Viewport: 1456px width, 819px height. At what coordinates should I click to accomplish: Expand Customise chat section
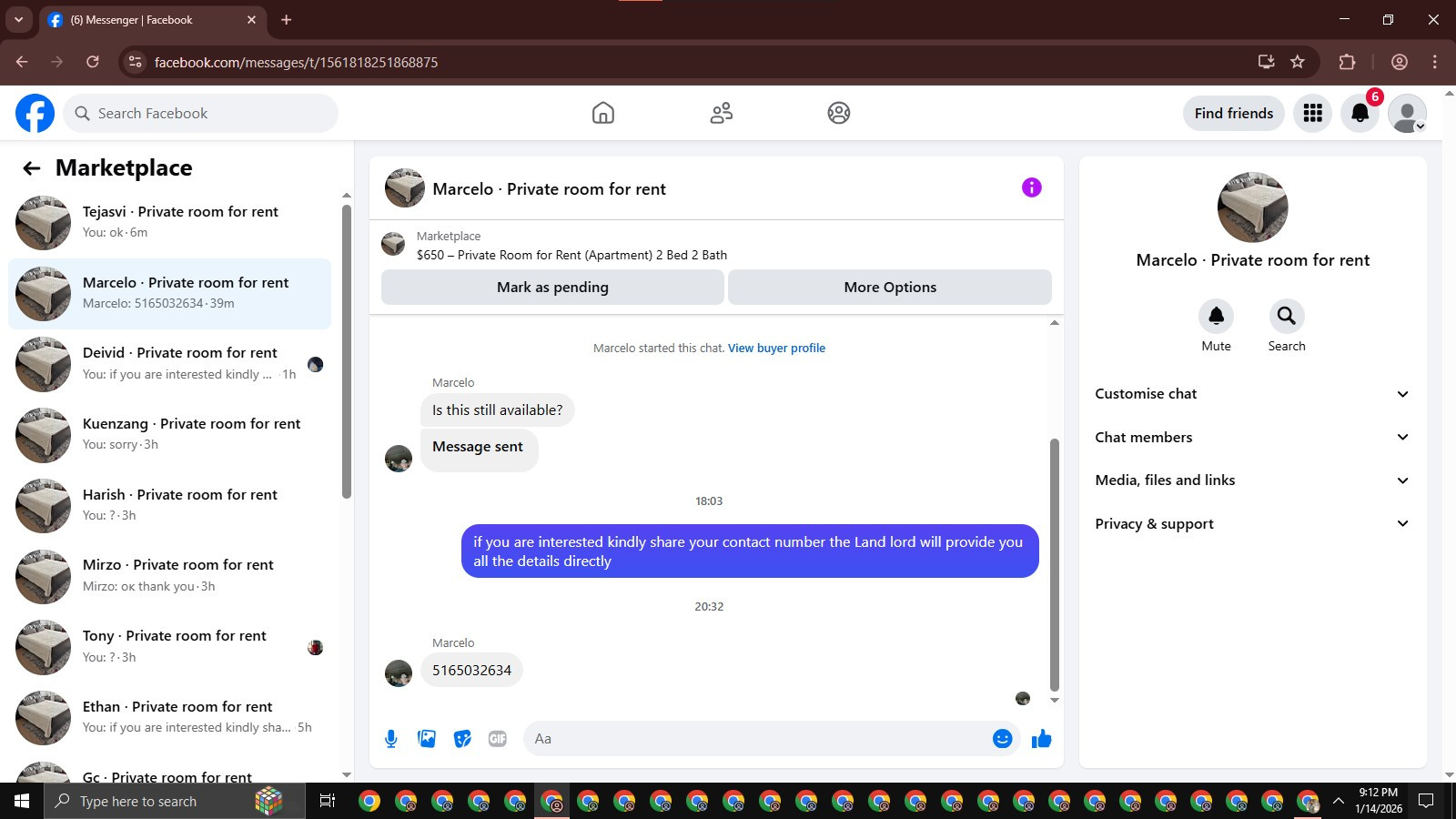click(1252, 394)
